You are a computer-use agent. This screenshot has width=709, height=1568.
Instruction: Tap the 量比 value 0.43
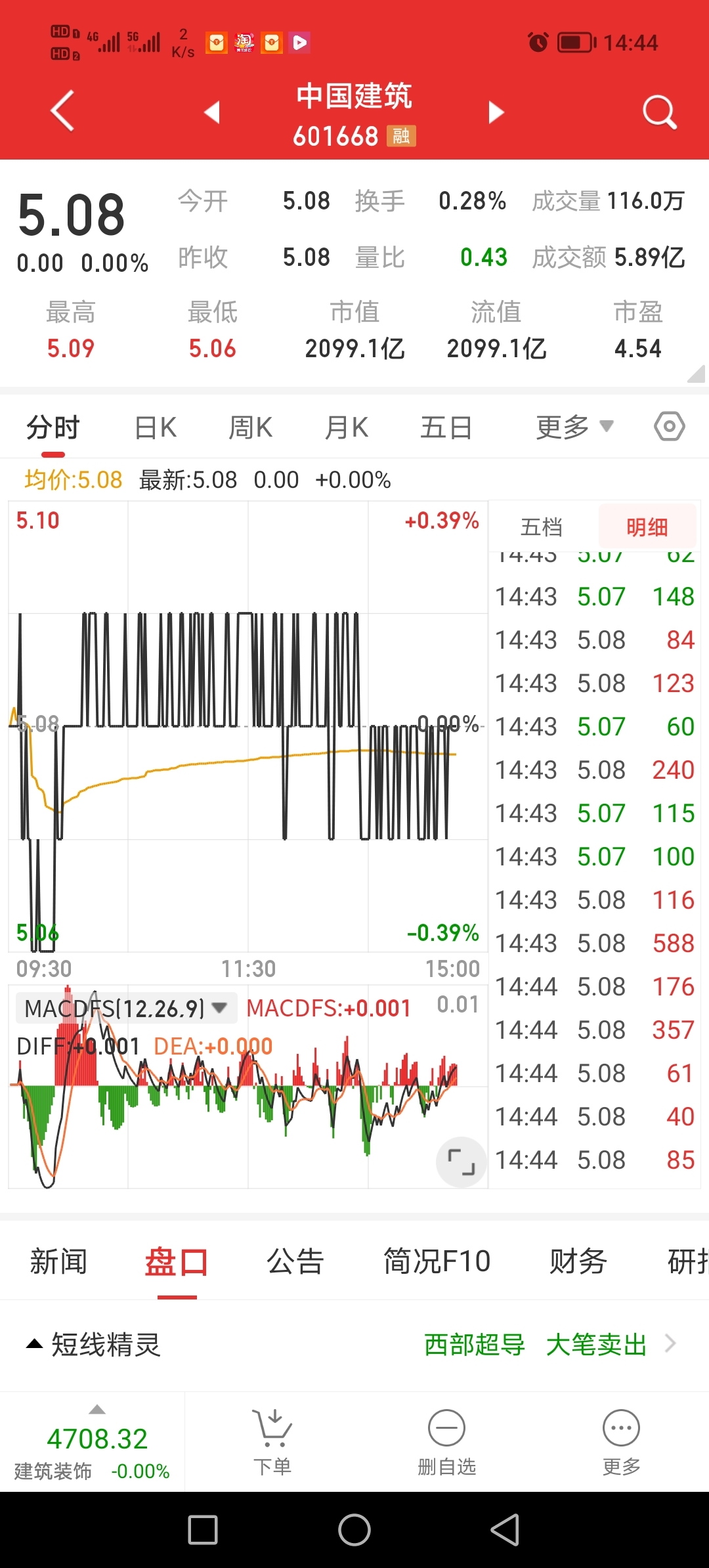coord(484,257)
